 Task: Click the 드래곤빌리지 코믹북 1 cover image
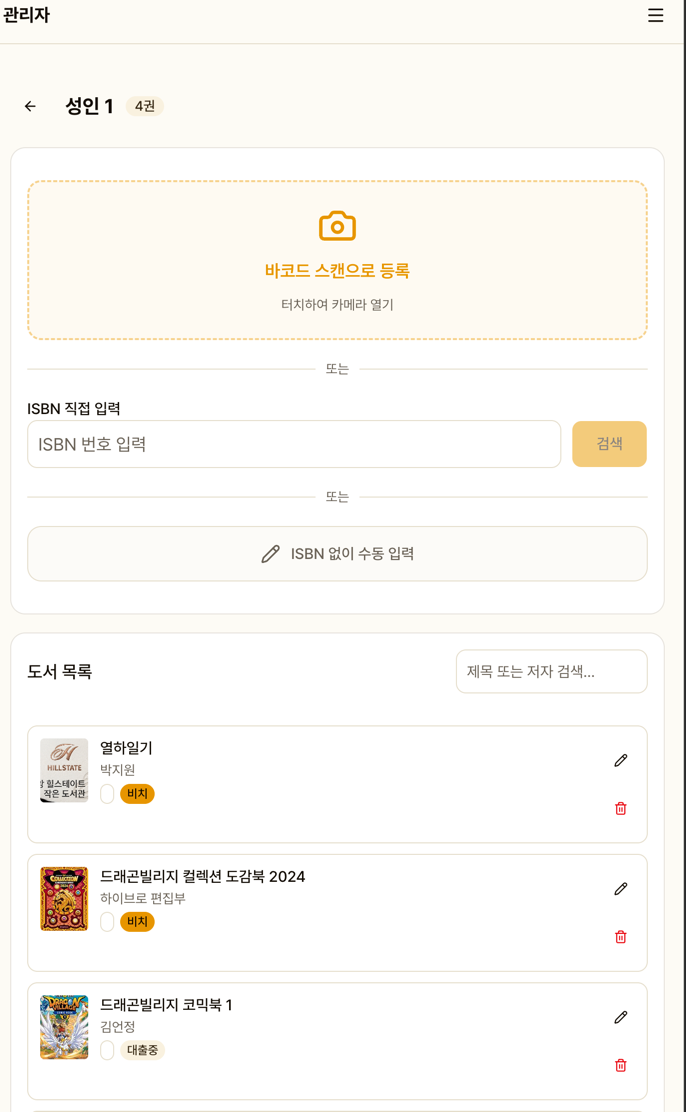(x=64, y=1027)
